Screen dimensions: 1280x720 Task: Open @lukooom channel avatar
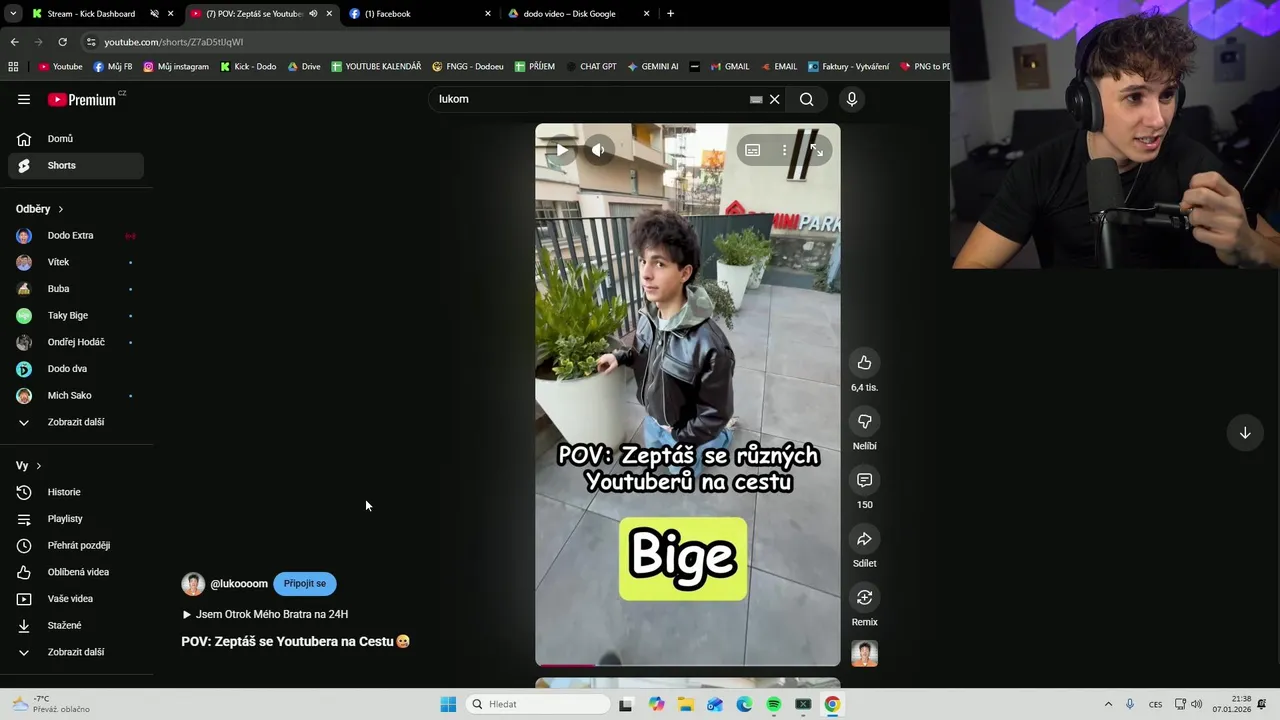tap(193, 584)
